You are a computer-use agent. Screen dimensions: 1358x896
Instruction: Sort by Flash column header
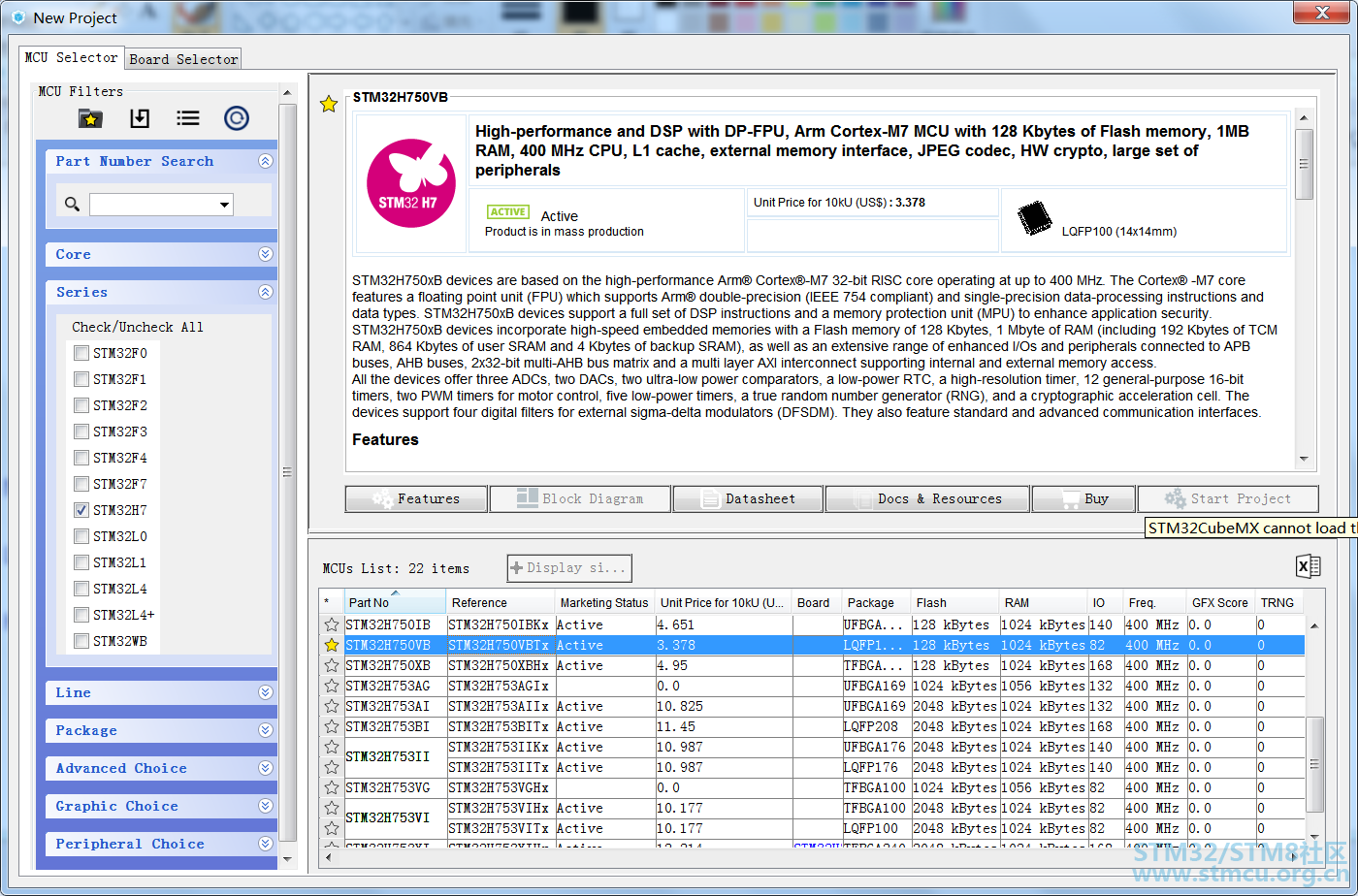(x=954, y=602)
